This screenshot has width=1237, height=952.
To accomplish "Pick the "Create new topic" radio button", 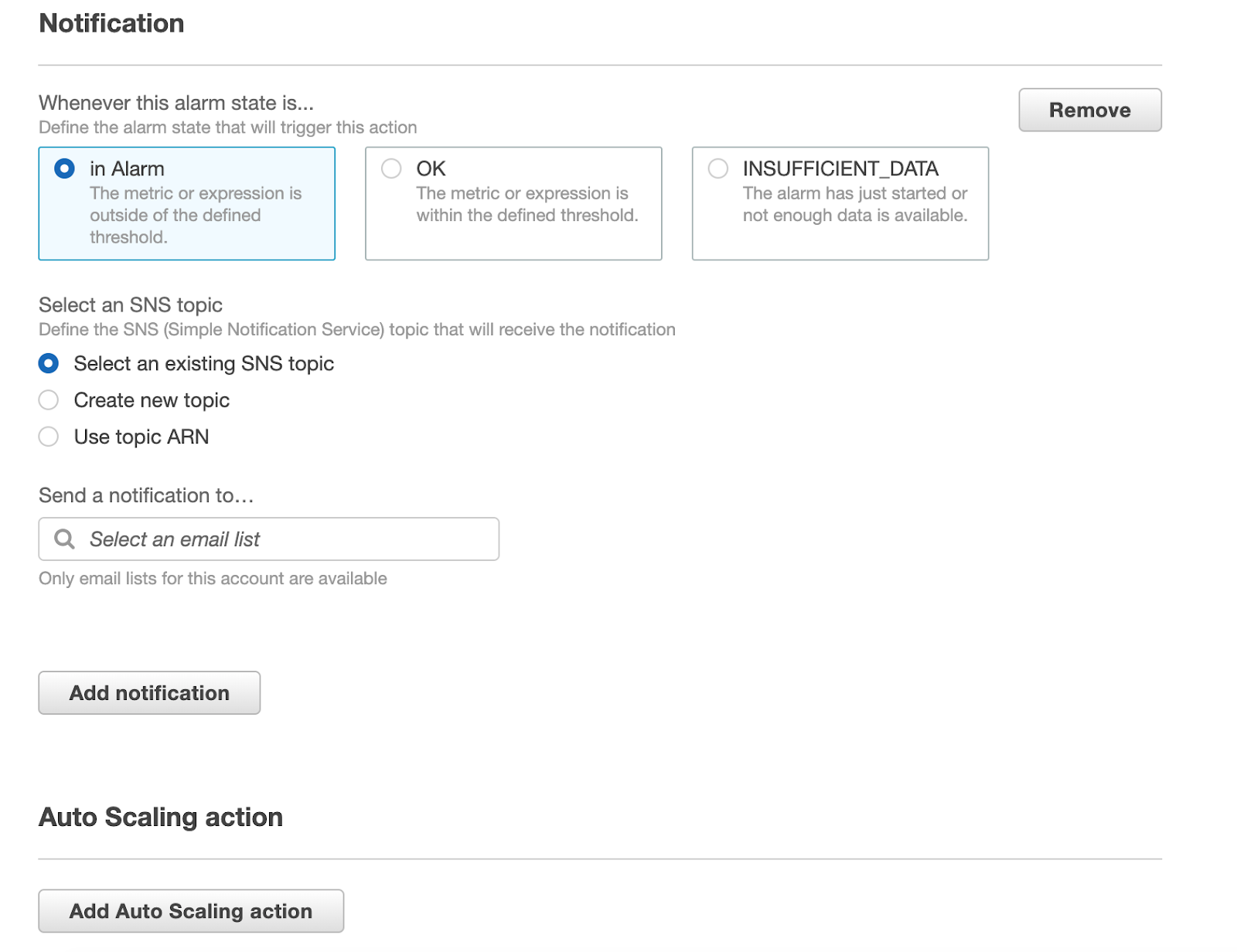I will [x=49, y=400].
